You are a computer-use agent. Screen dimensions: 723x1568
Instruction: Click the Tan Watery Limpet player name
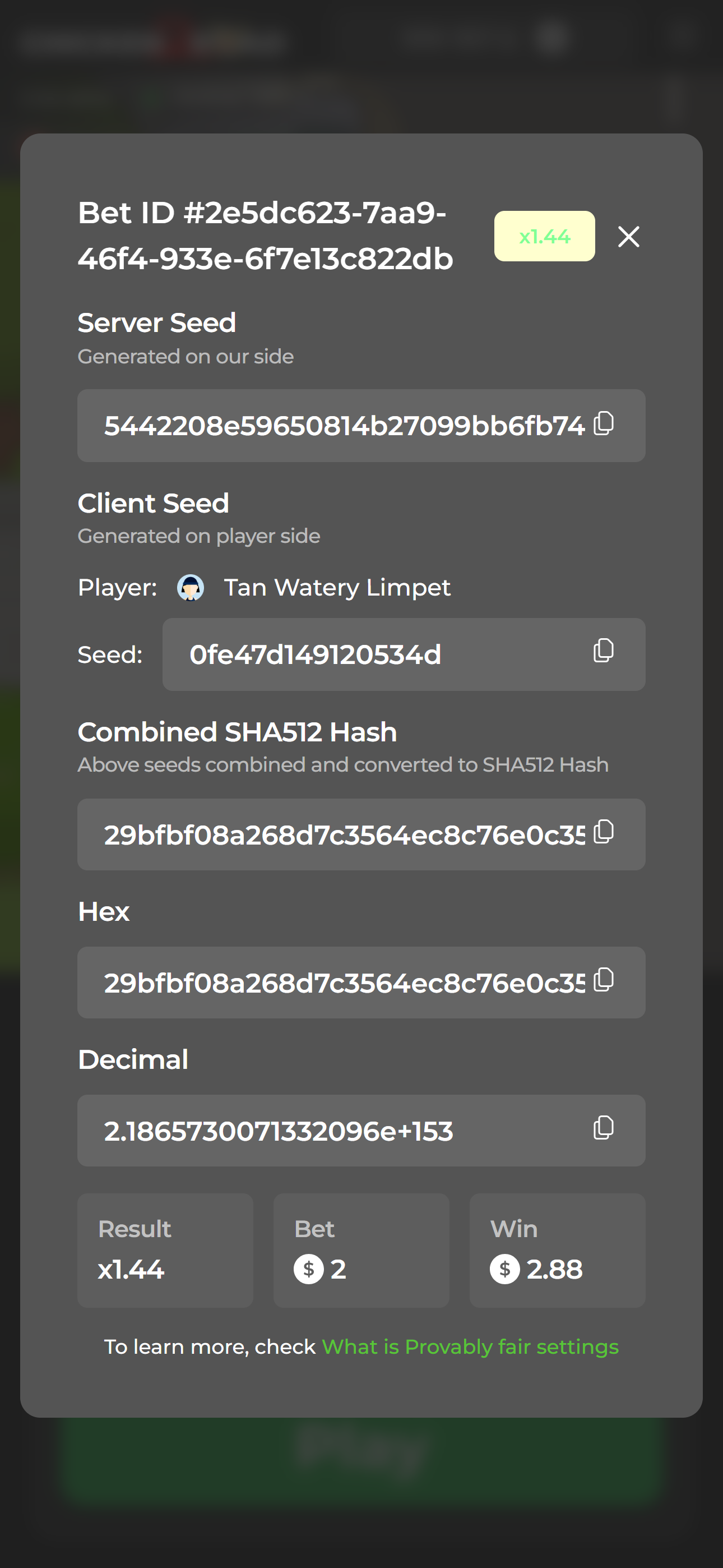(337, 588)
